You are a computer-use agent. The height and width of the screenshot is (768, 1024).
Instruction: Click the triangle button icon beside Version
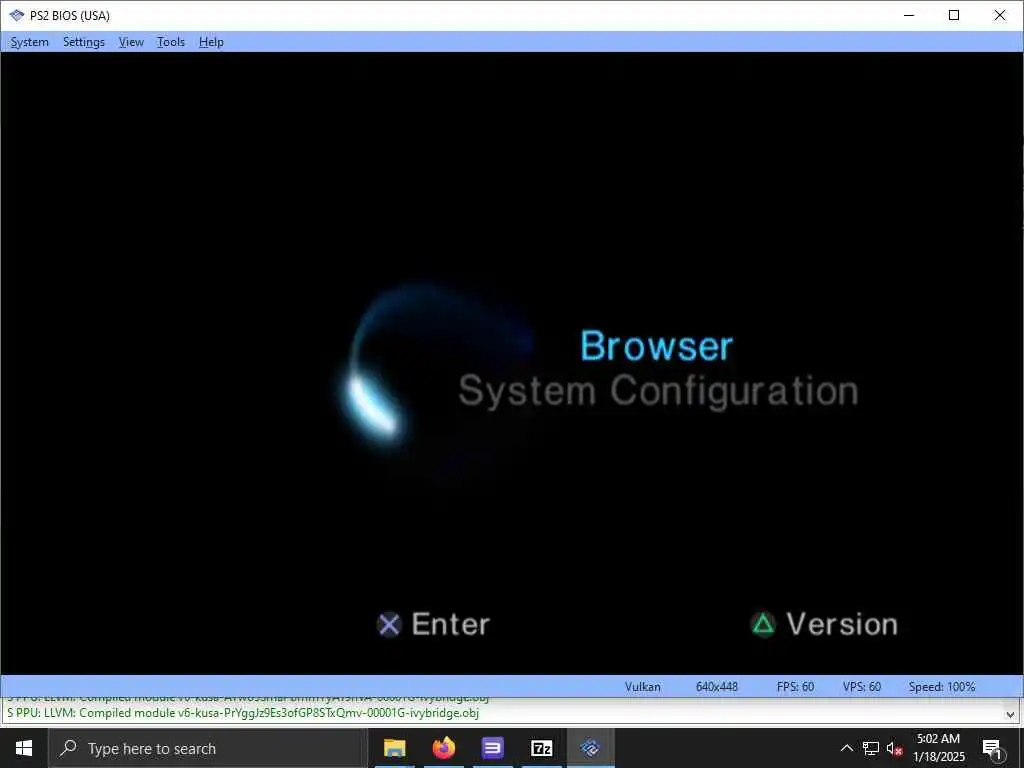pyautogui.click(x=763, y=624)
